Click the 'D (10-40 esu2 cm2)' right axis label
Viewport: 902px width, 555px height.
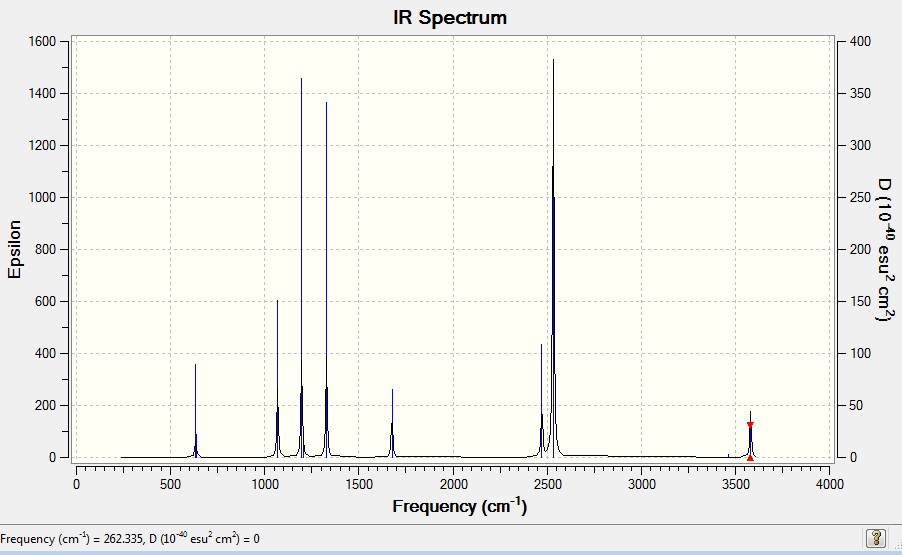[886, 250]
